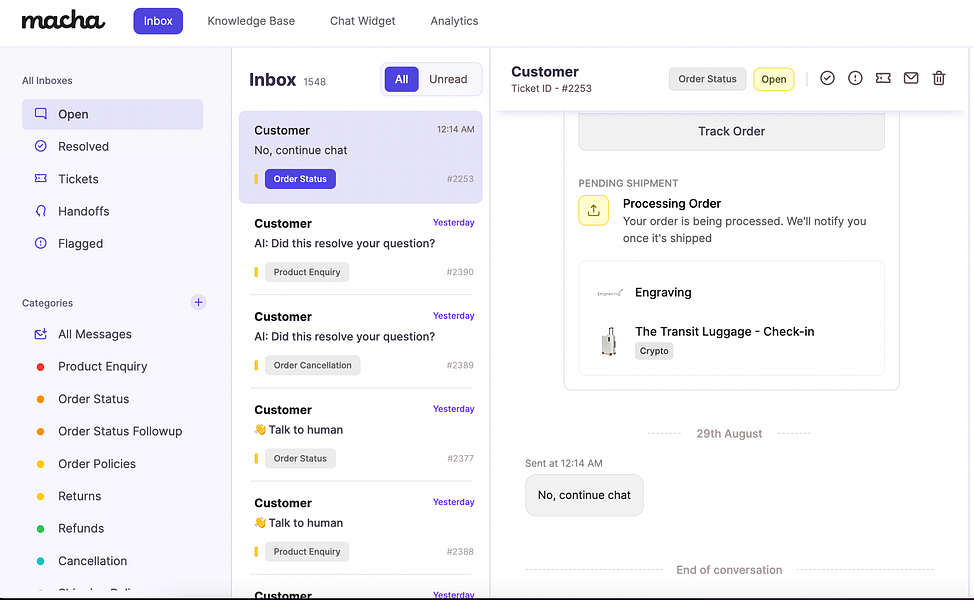Click the Ticket ID - #2253 text
This screenshot has width=974, height=600.
tap(551, 89)
